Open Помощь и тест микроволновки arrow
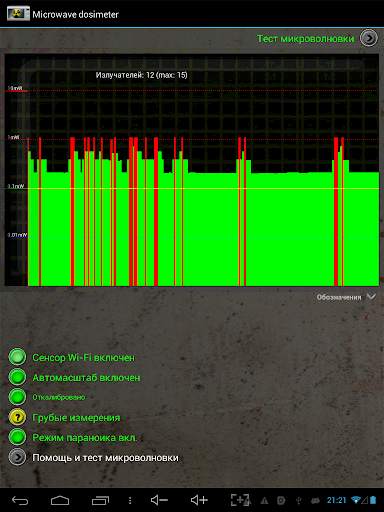This screenshot has width=384, height=512. 17,457
